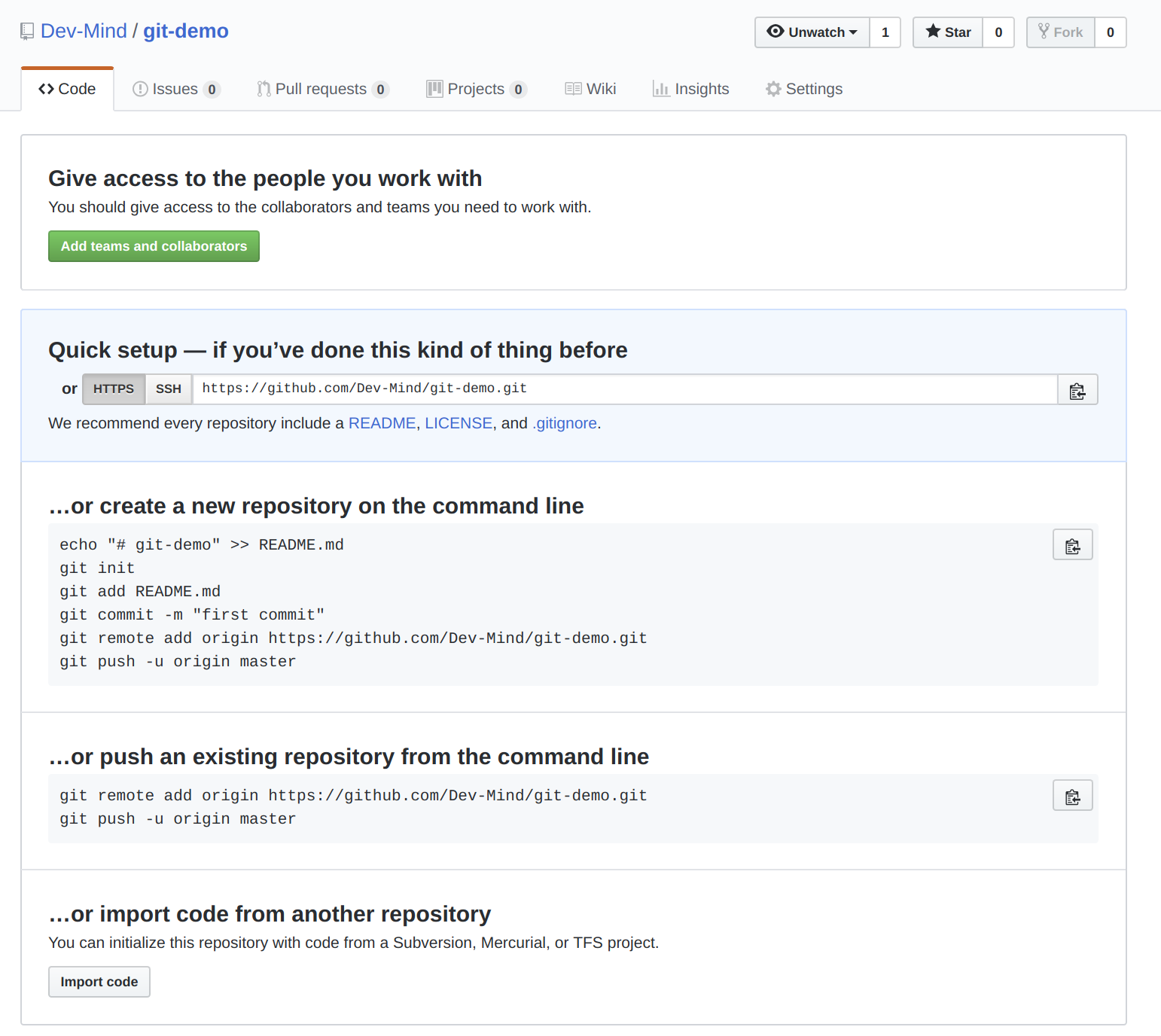
Task: Click the '…or import code from another repository' heading
Action: click(x=270, y=914)
